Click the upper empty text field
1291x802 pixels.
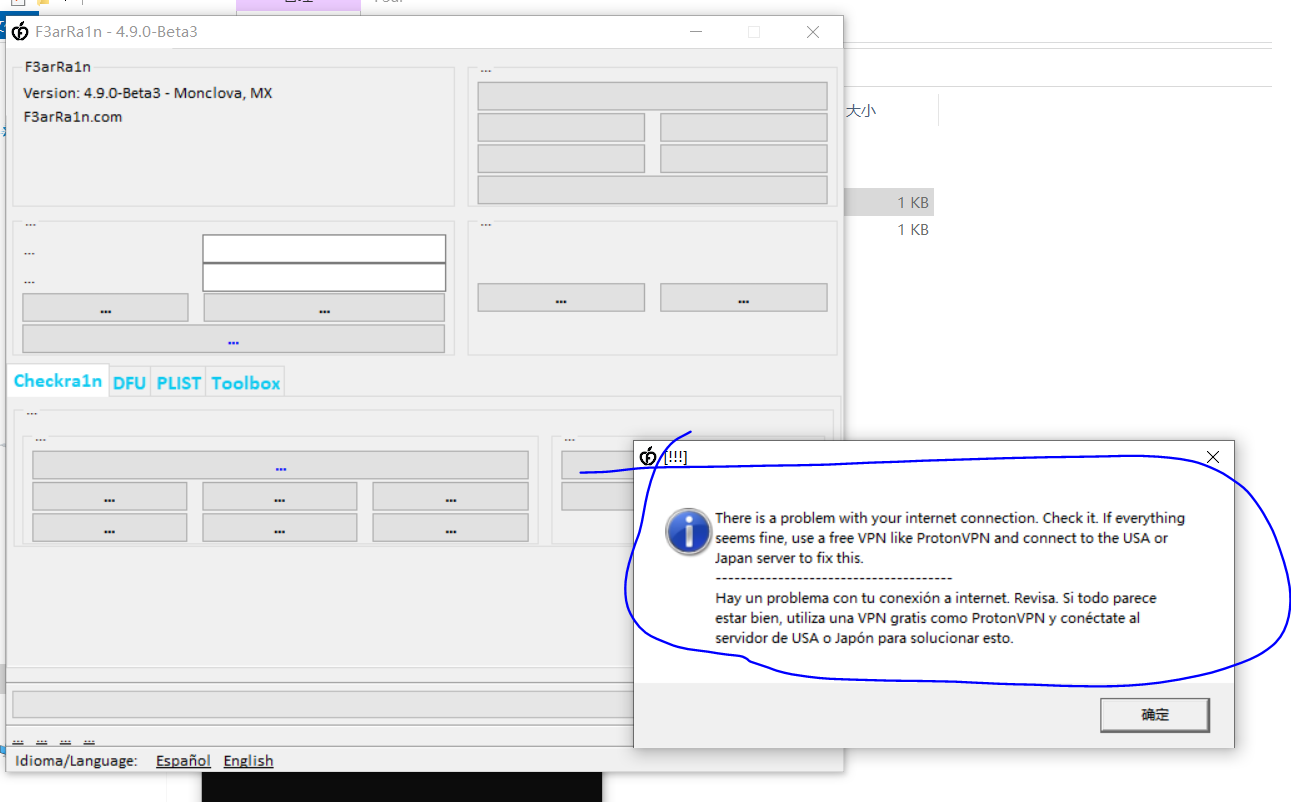tap(324, 248)
